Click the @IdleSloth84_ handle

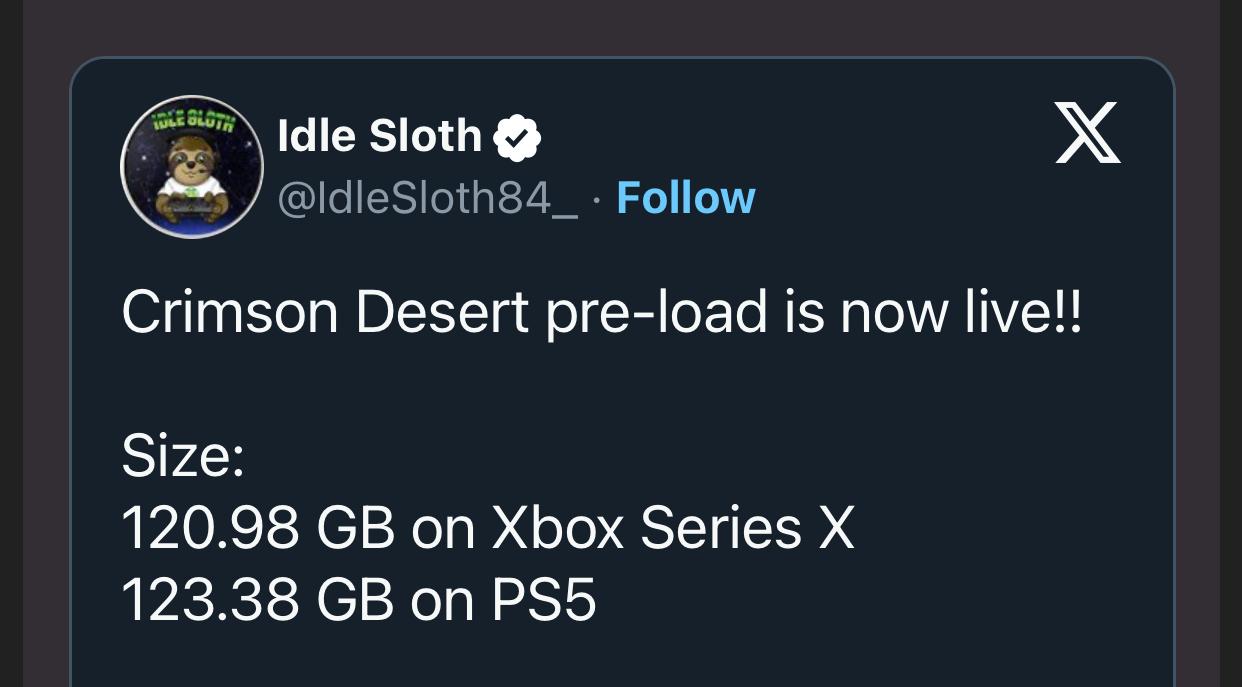[427, 199]
